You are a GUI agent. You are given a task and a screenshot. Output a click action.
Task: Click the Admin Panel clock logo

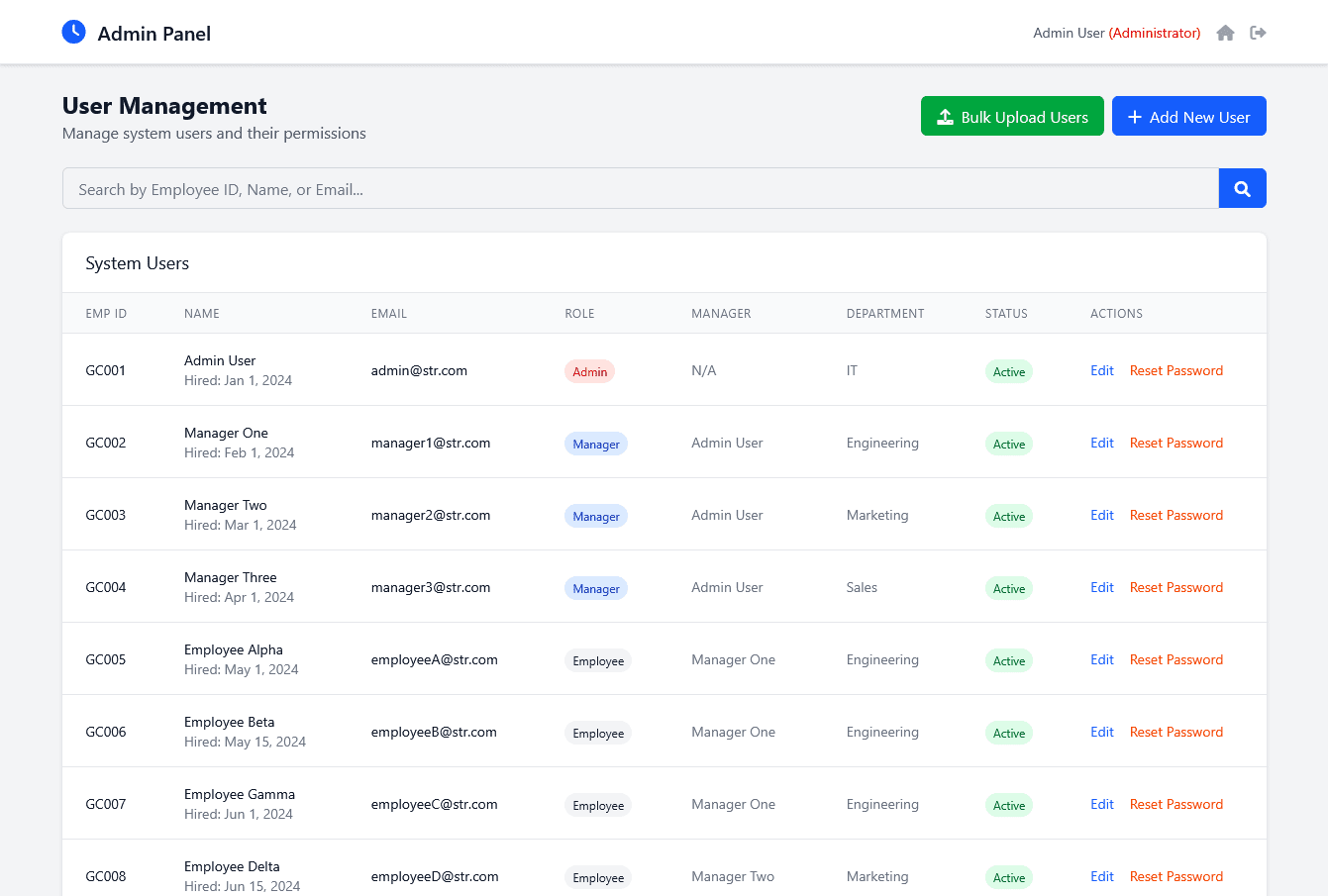tap(73, 32)
